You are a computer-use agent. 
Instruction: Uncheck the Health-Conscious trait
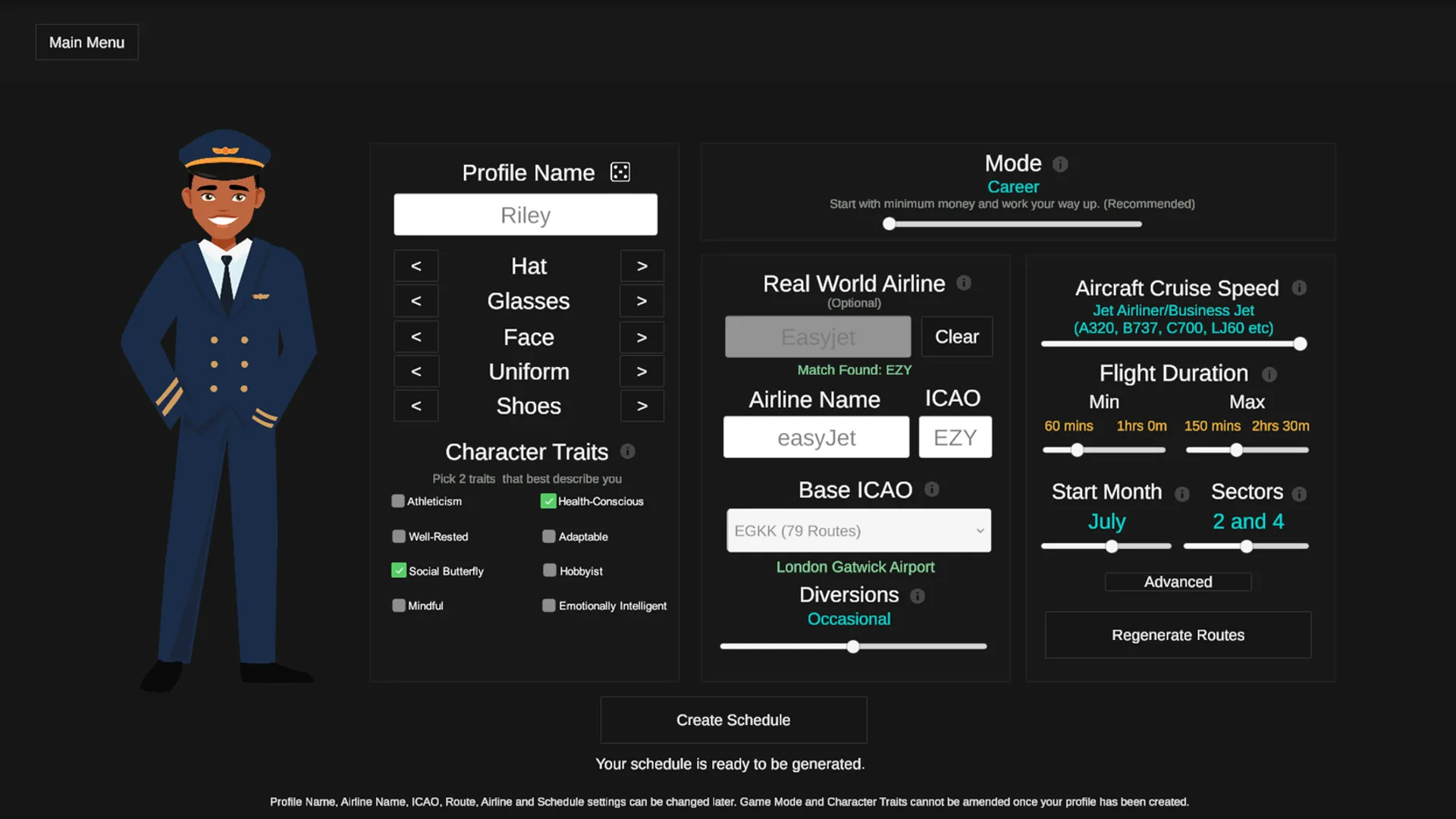coord(548,501)
